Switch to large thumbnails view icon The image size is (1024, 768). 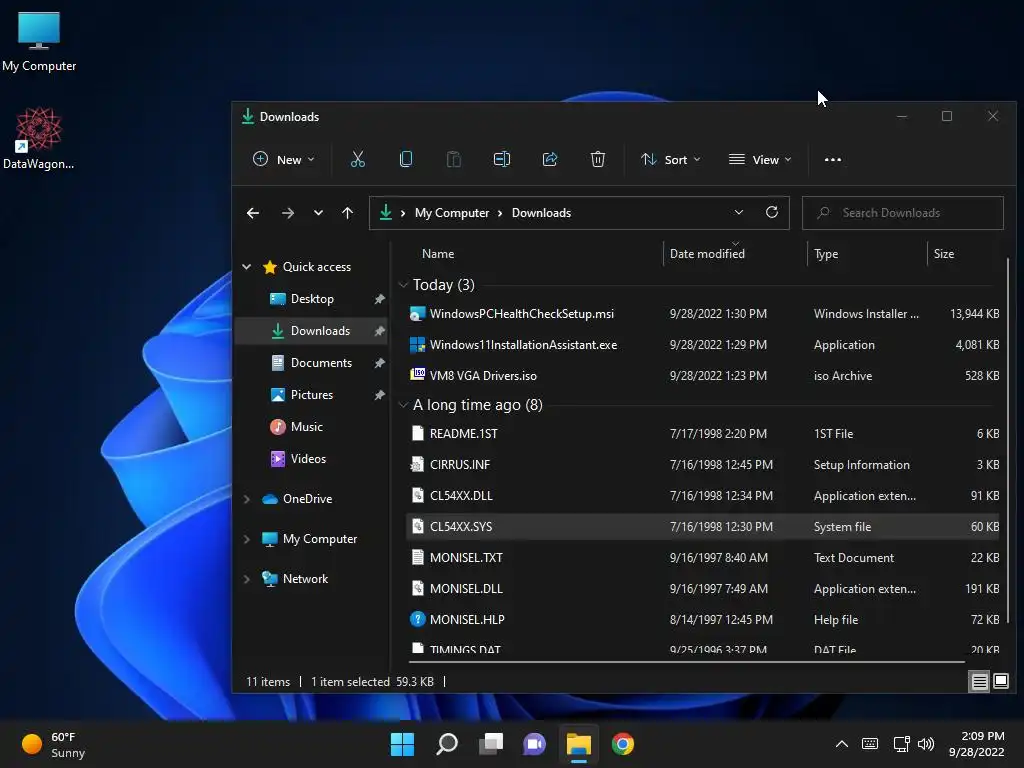coord(1001,682)
